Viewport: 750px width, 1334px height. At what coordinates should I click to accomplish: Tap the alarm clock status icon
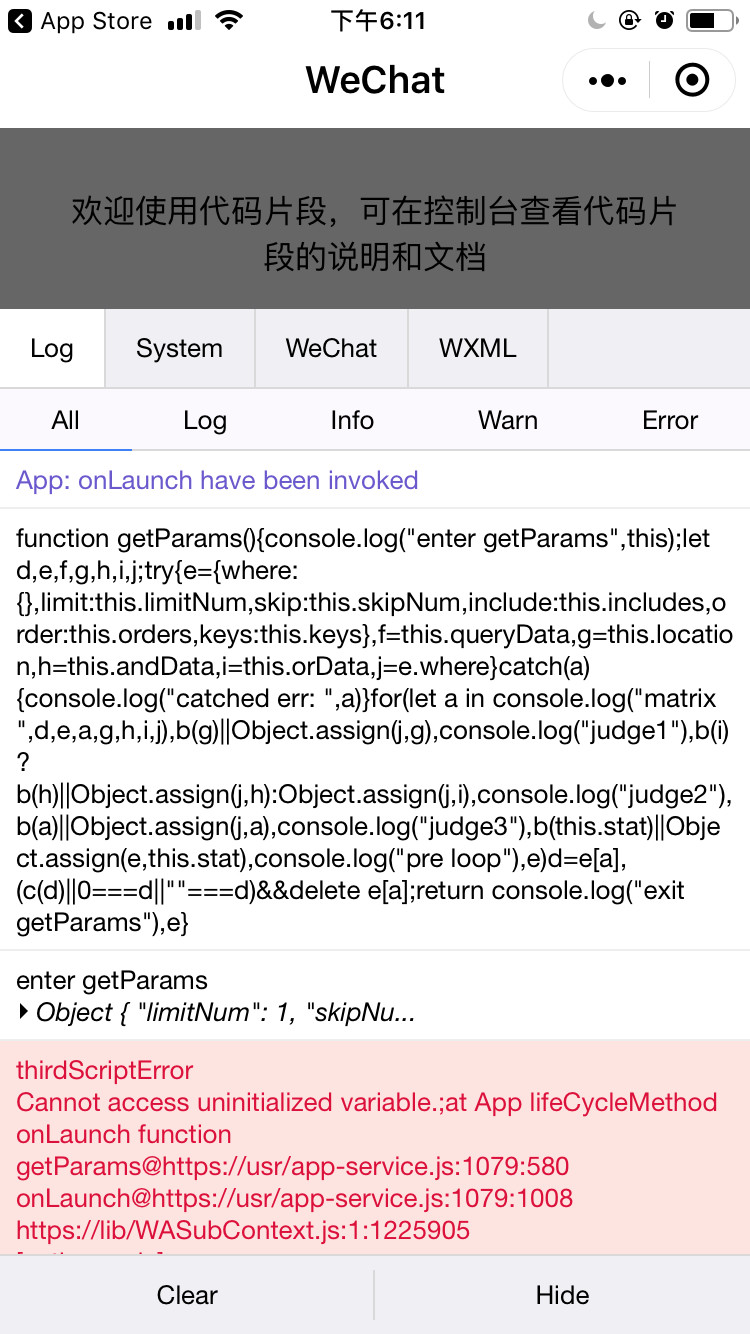coord(664,20)
